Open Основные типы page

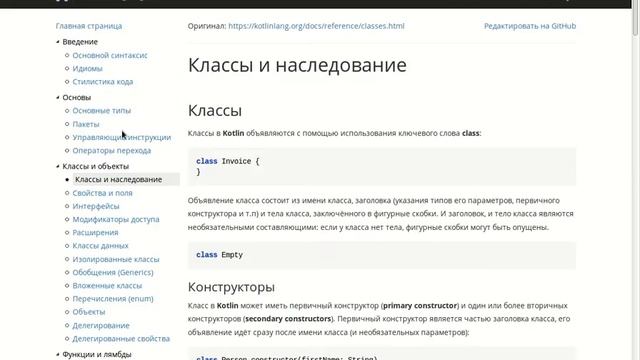coord(102,111)
